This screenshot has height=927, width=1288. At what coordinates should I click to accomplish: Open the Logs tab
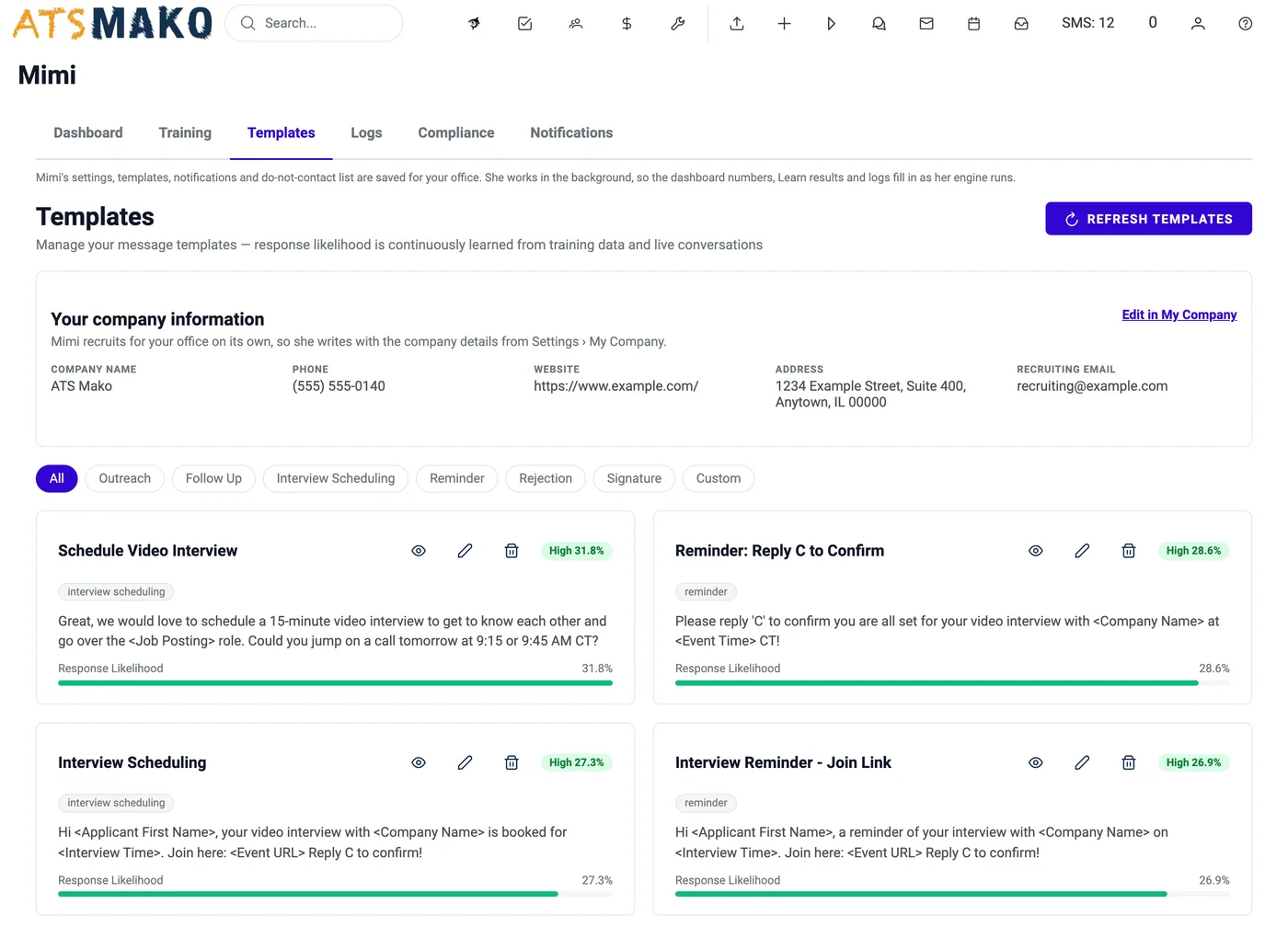click(x=366, y=132)
